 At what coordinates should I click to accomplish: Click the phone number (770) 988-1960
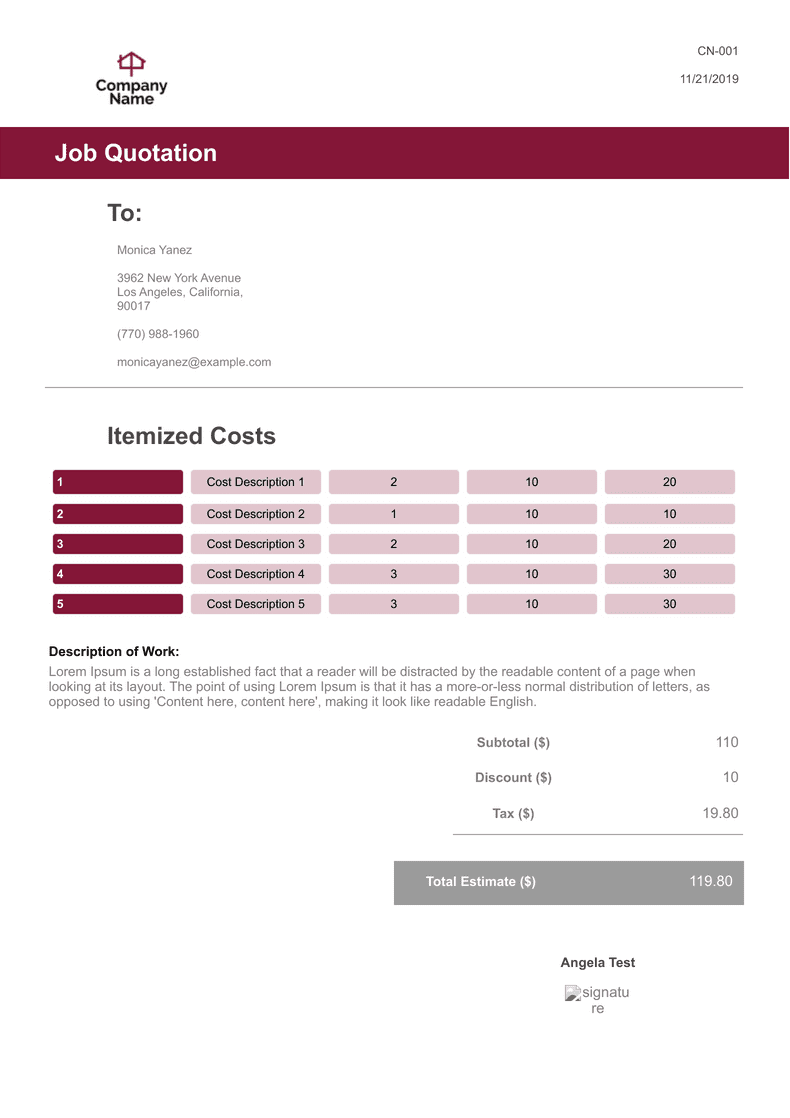click(158, 334)
